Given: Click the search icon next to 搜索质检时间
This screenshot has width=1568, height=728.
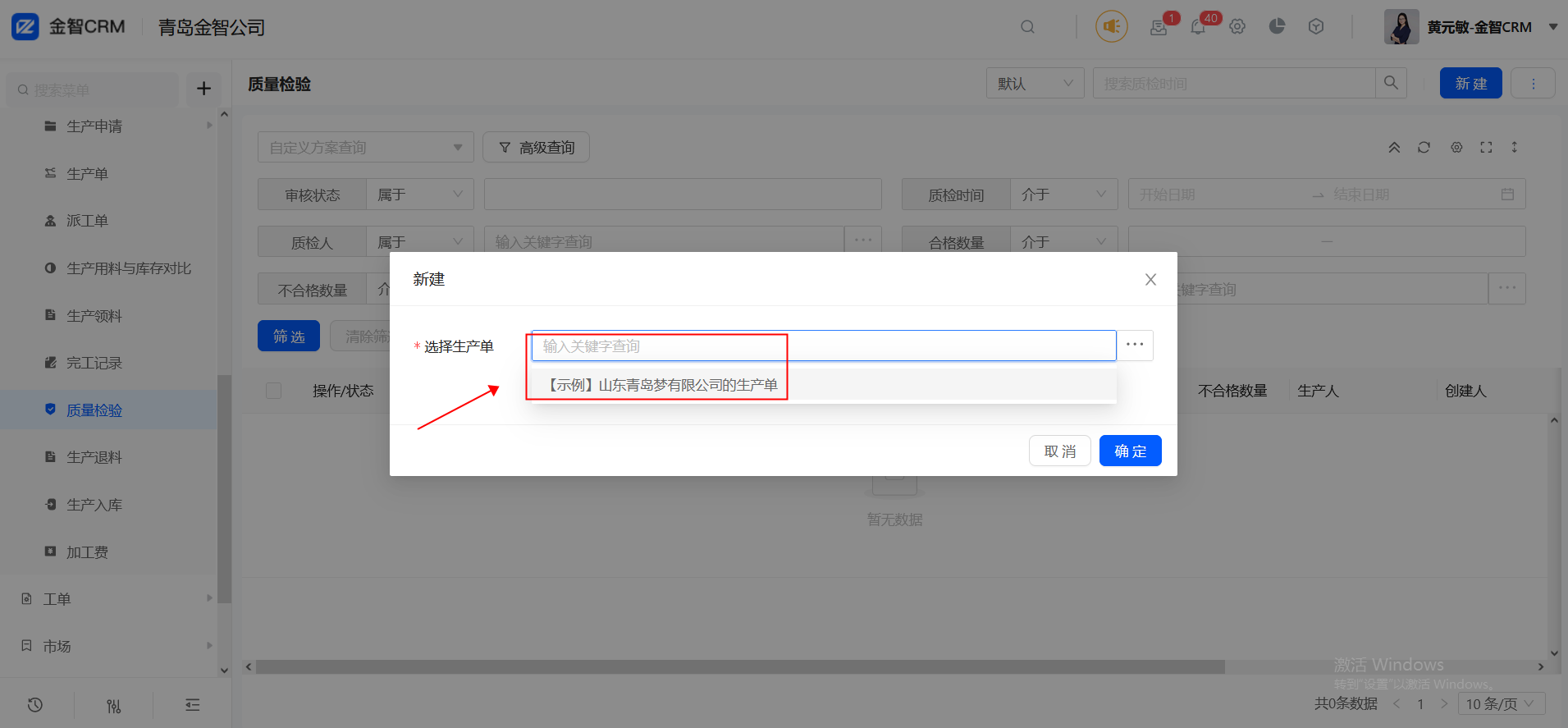Looking at the screenshot, I should pyautogui.click(x=1391, y=83).
